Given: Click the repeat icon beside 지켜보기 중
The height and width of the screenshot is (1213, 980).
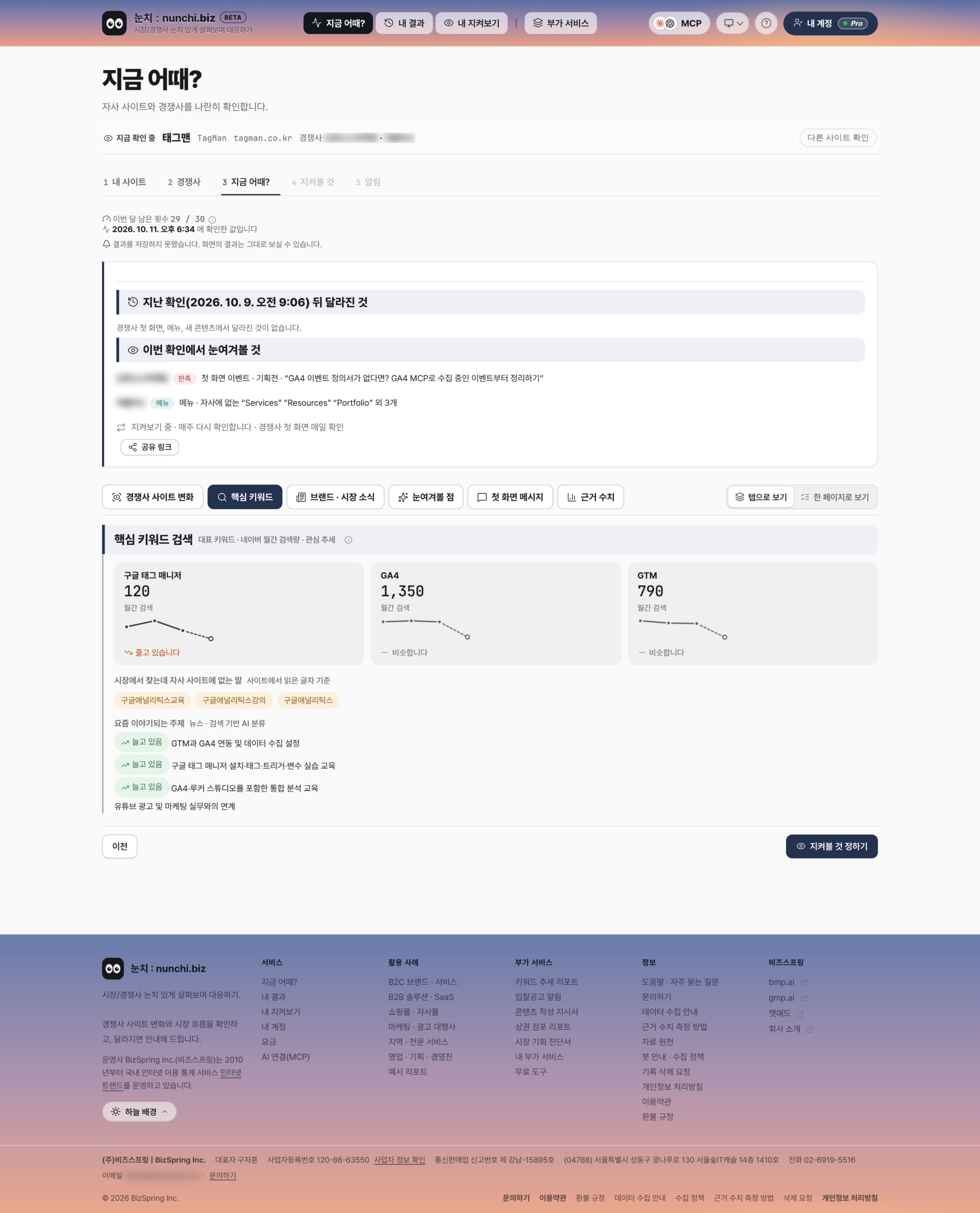Looking at the screenshot, I should point(121,427).
